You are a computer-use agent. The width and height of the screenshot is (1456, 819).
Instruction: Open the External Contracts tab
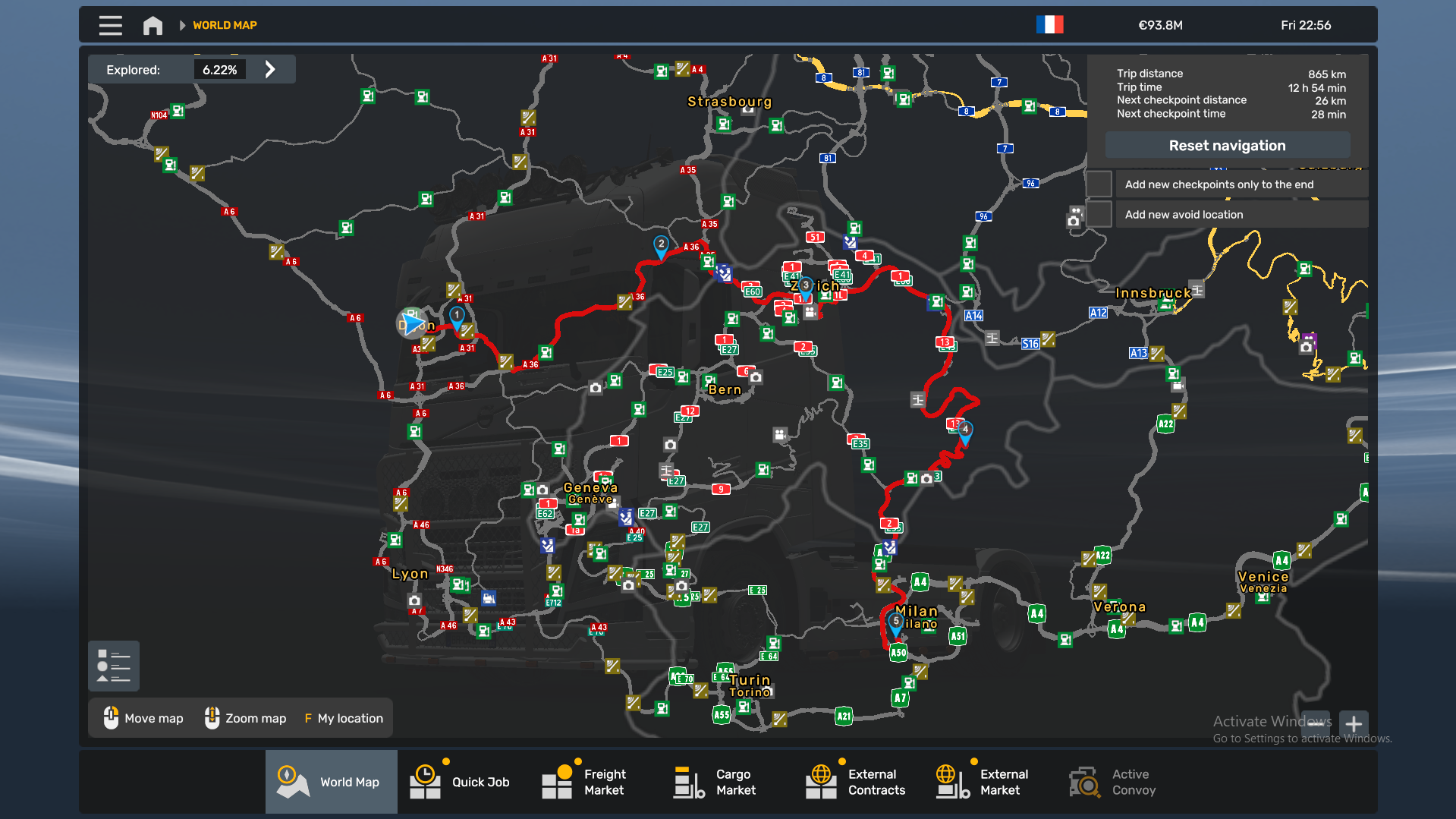(859, 782)
